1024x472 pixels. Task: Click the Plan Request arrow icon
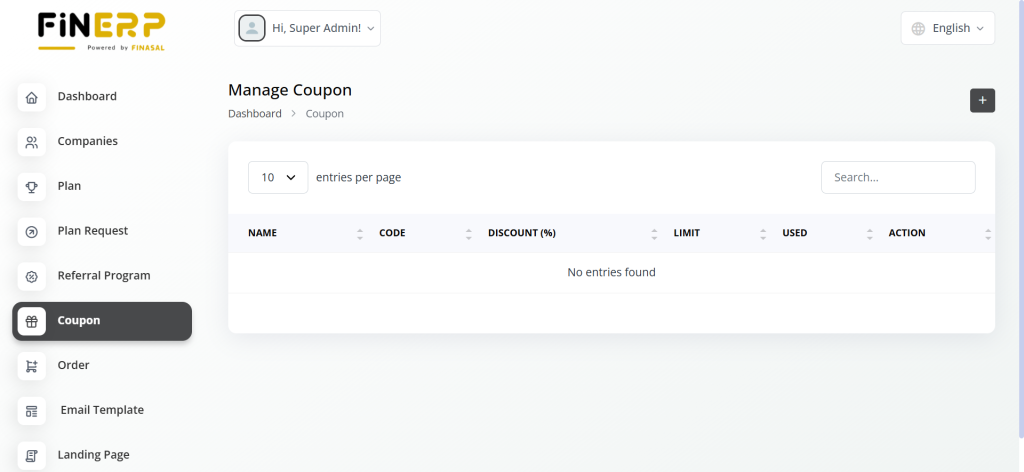click(32, 232)
